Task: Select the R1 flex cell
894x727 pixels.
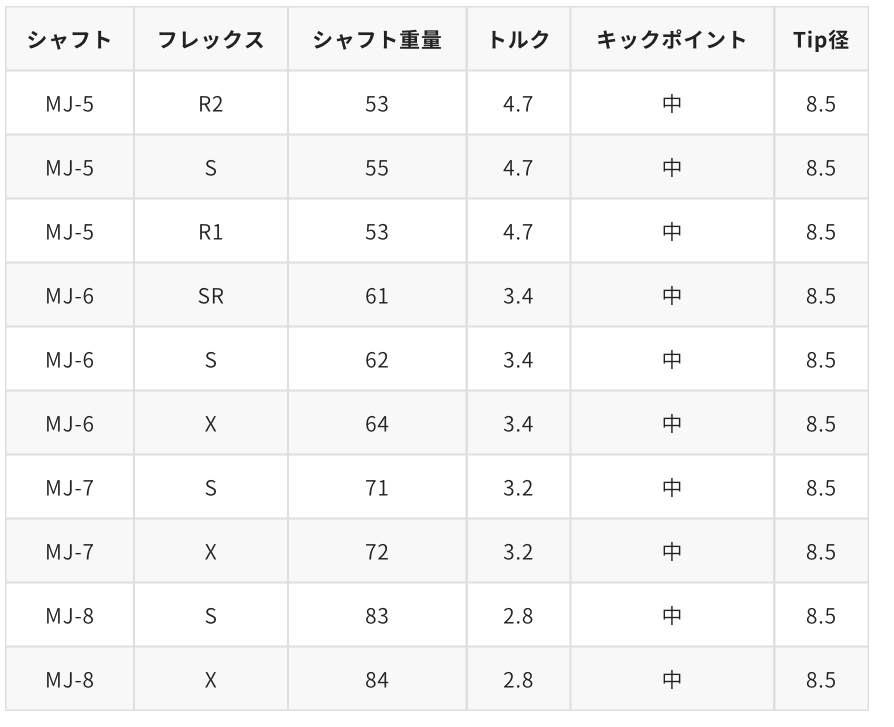Action: click(x=211, y=232)
